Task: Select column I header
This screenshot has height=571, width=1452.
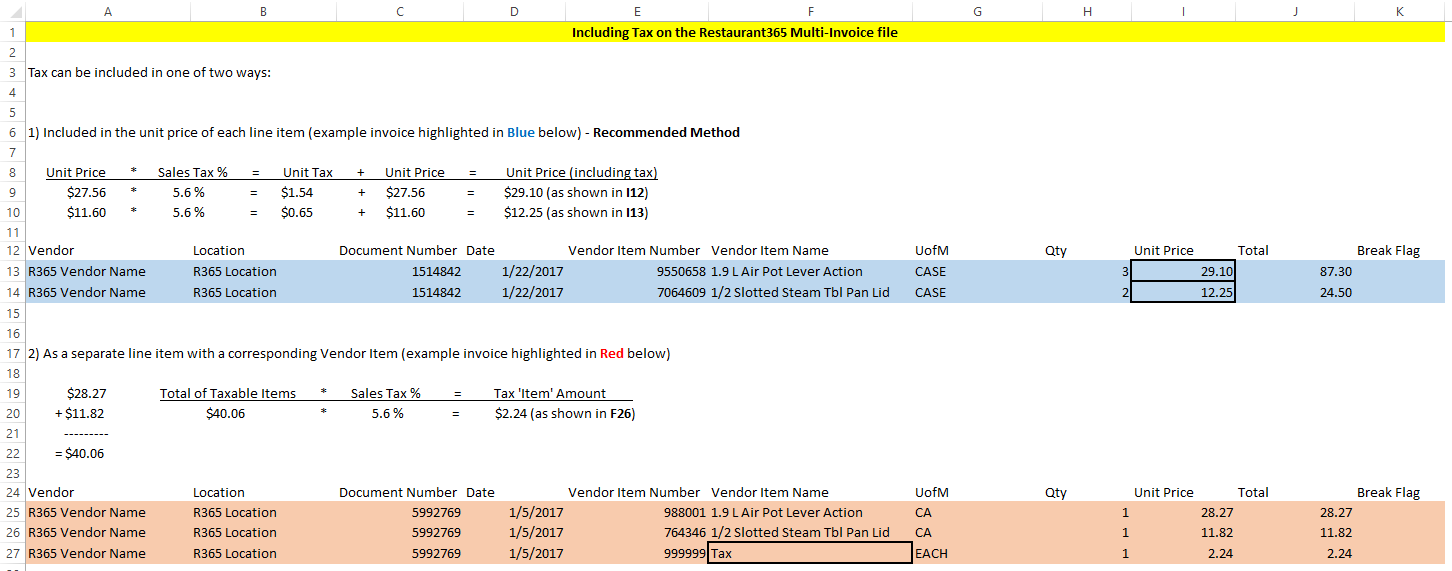Action: pos(1183,11)
